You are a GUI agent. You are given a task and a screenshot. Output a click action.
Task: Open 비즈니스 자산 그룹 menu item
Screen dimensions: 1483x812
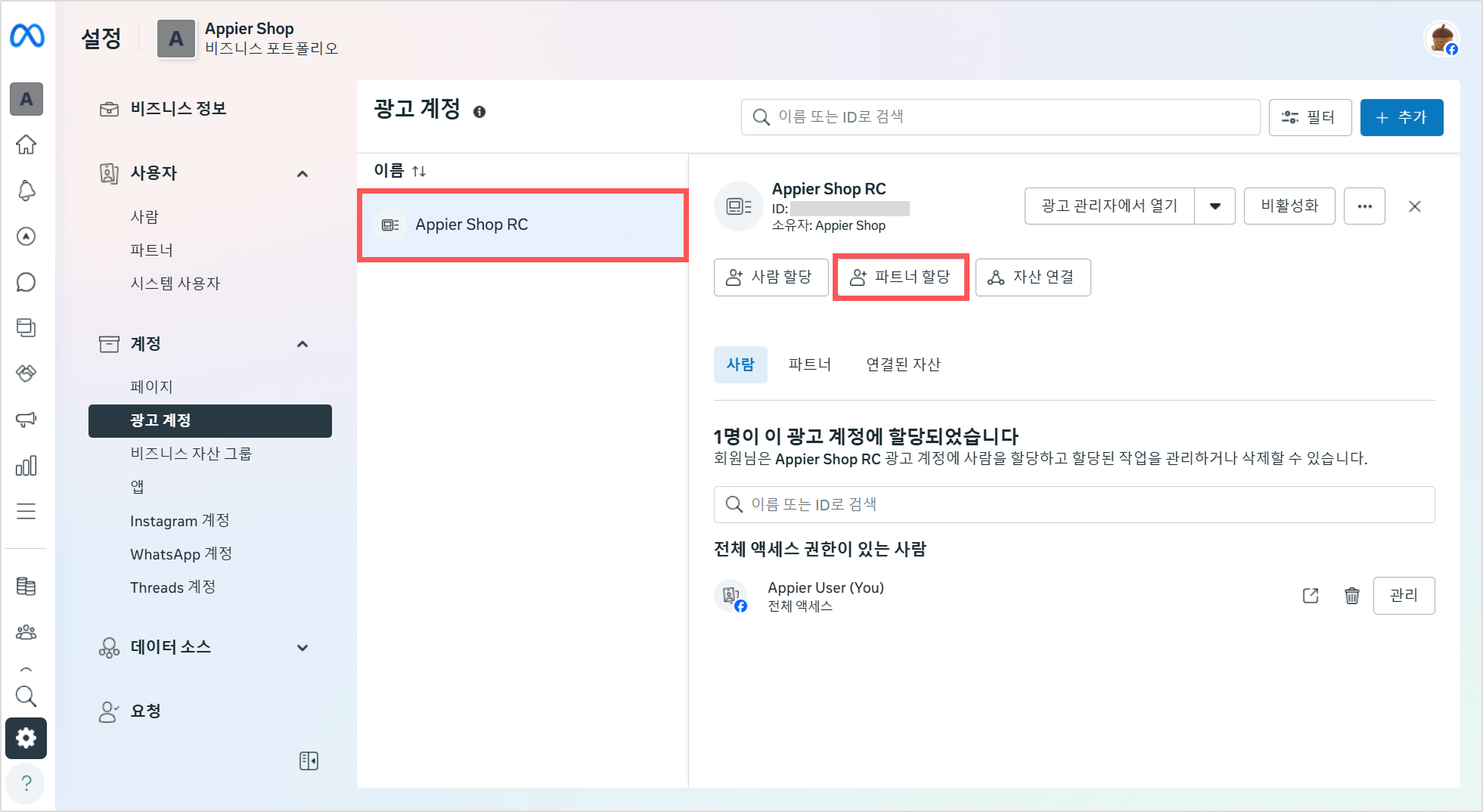(x=191, y=454)
